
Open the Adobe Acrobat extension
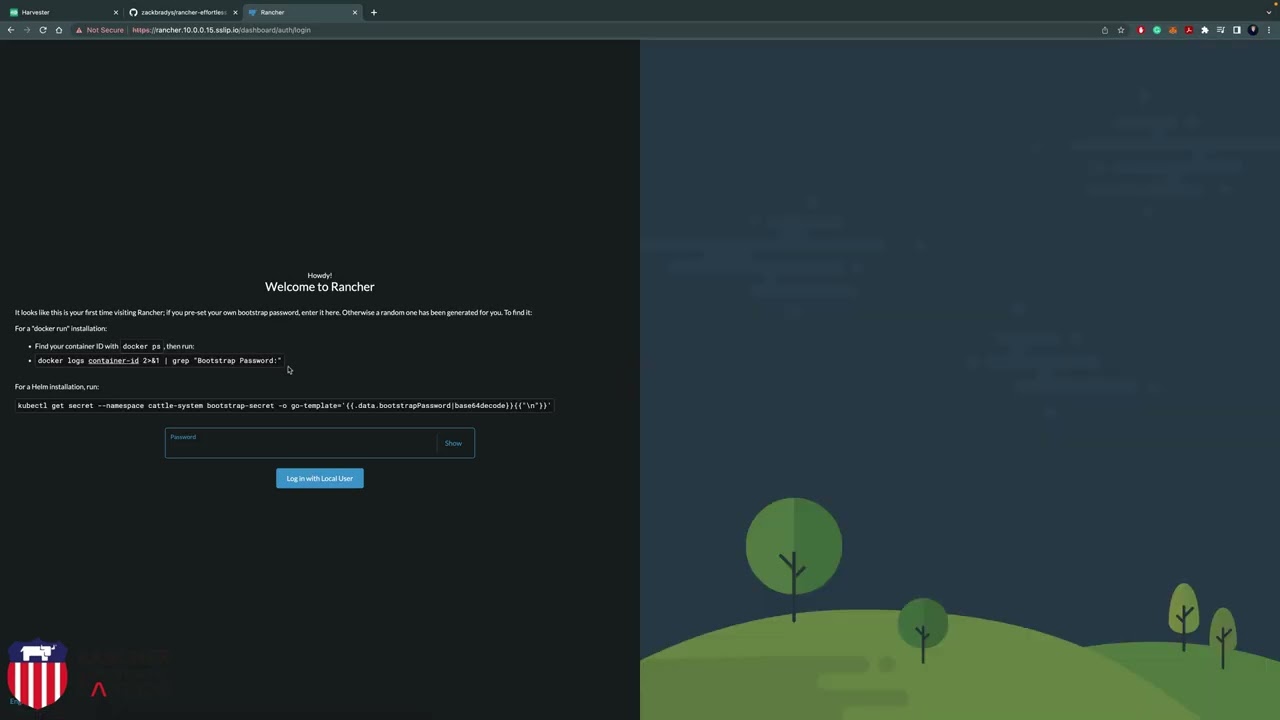tap(1189, 30)
